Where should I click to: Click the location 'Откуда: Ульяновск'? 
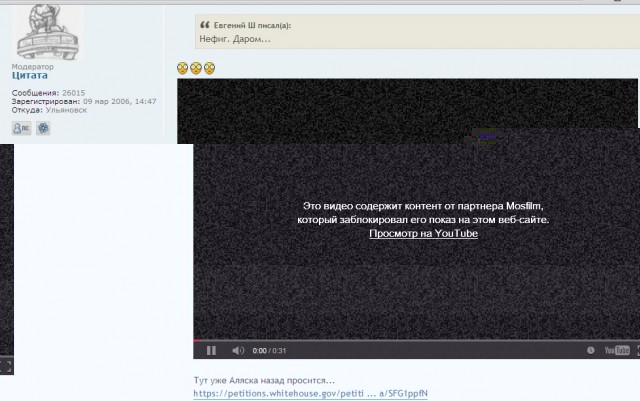coord(49,110)
